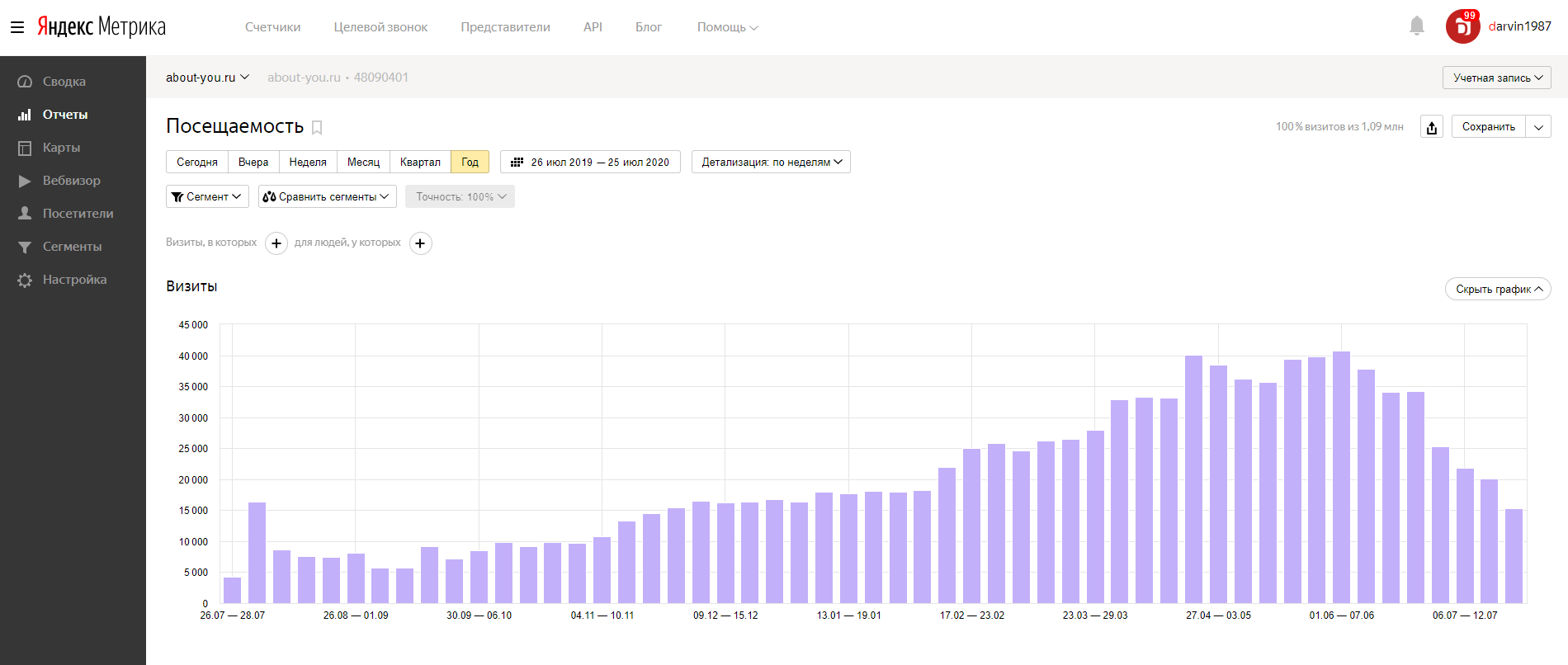Open the calendar date range picker
This screenshot has width=1568, height=665.
(x=590, y=162)
